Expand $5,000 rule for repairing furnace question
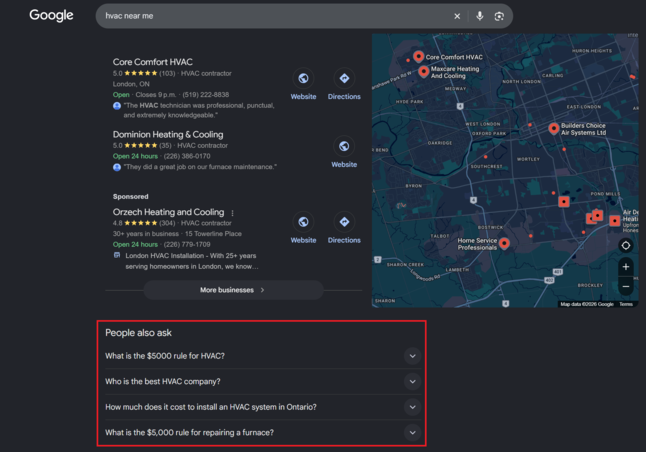This screenshot has height=452, width=646. click(263, 433)
